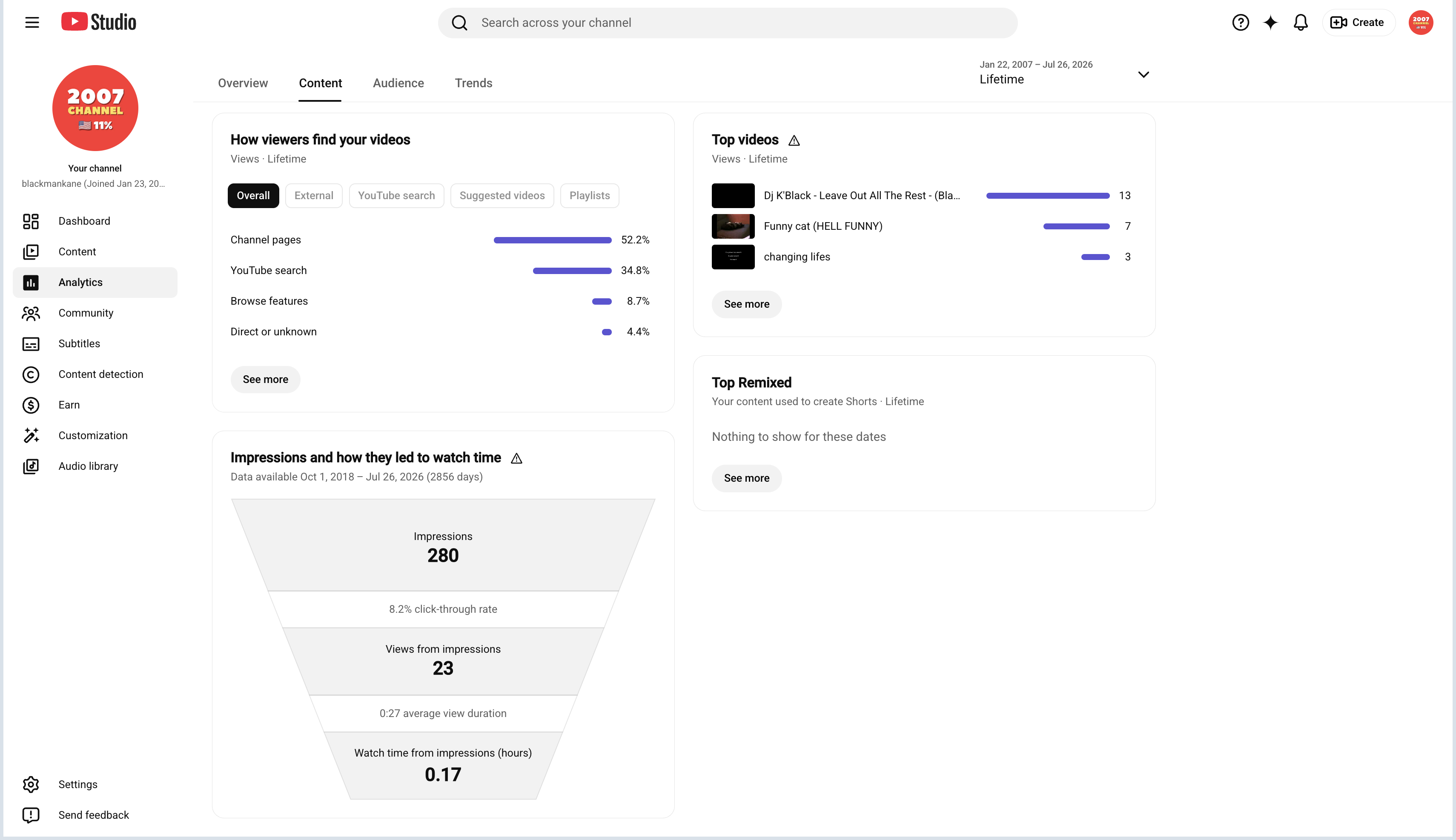Click the Top videos warning triangle
Screen dimensions: 1456x840
coord(794,140)
